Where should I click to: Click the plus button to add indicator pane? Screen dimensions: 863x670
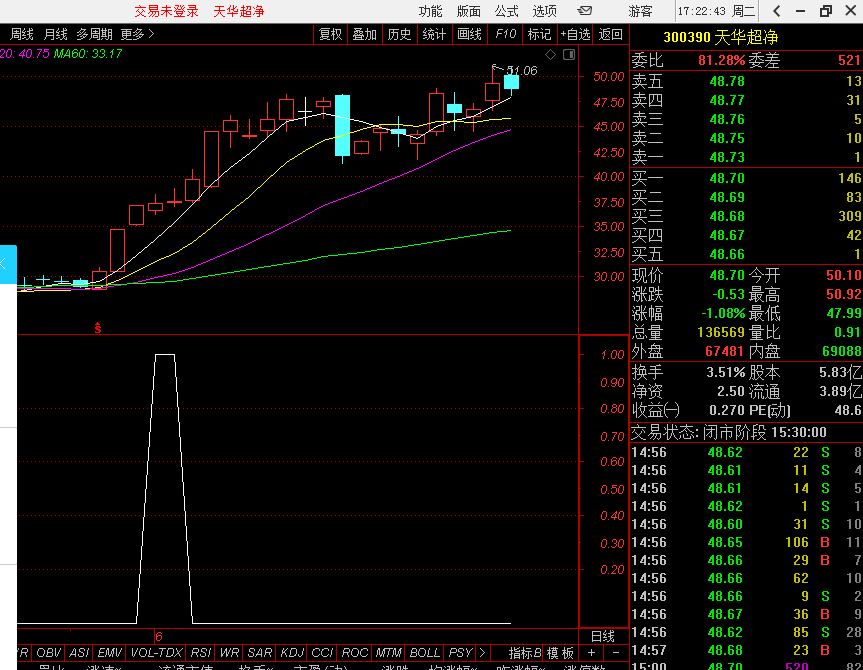click(x=591, y=653)
